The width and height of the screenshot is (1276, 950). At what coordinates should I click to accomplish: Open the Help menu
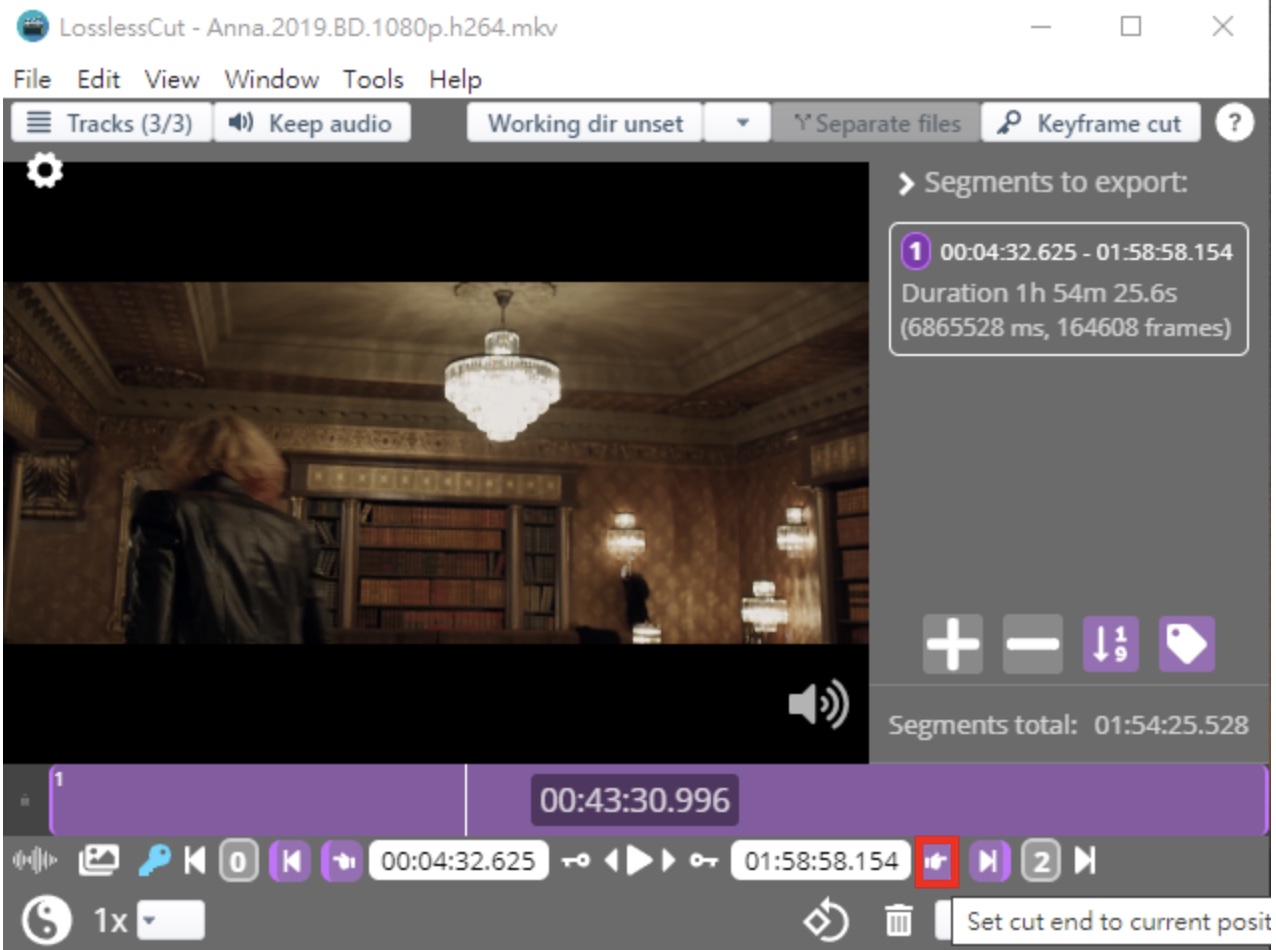455,79
